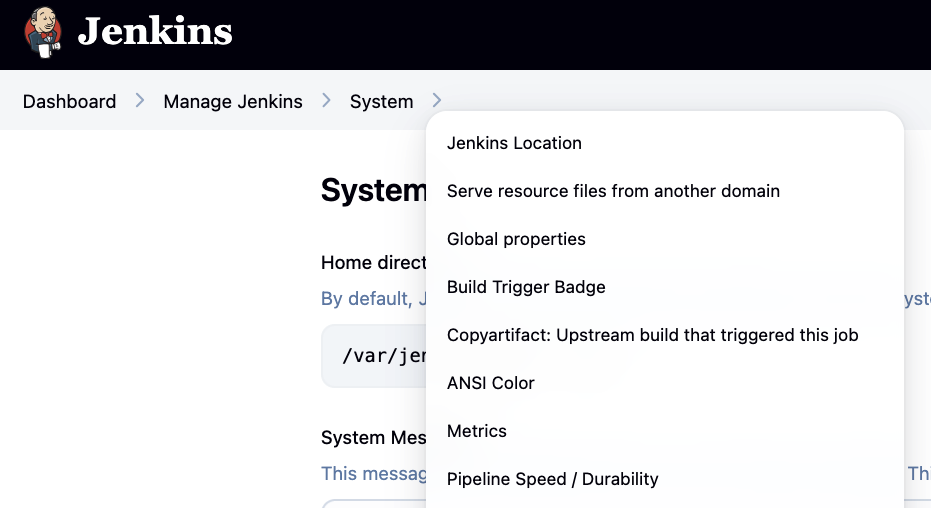Click the System page heading
The width and height of the screenshot is (931, 508).
click(373, 191)
